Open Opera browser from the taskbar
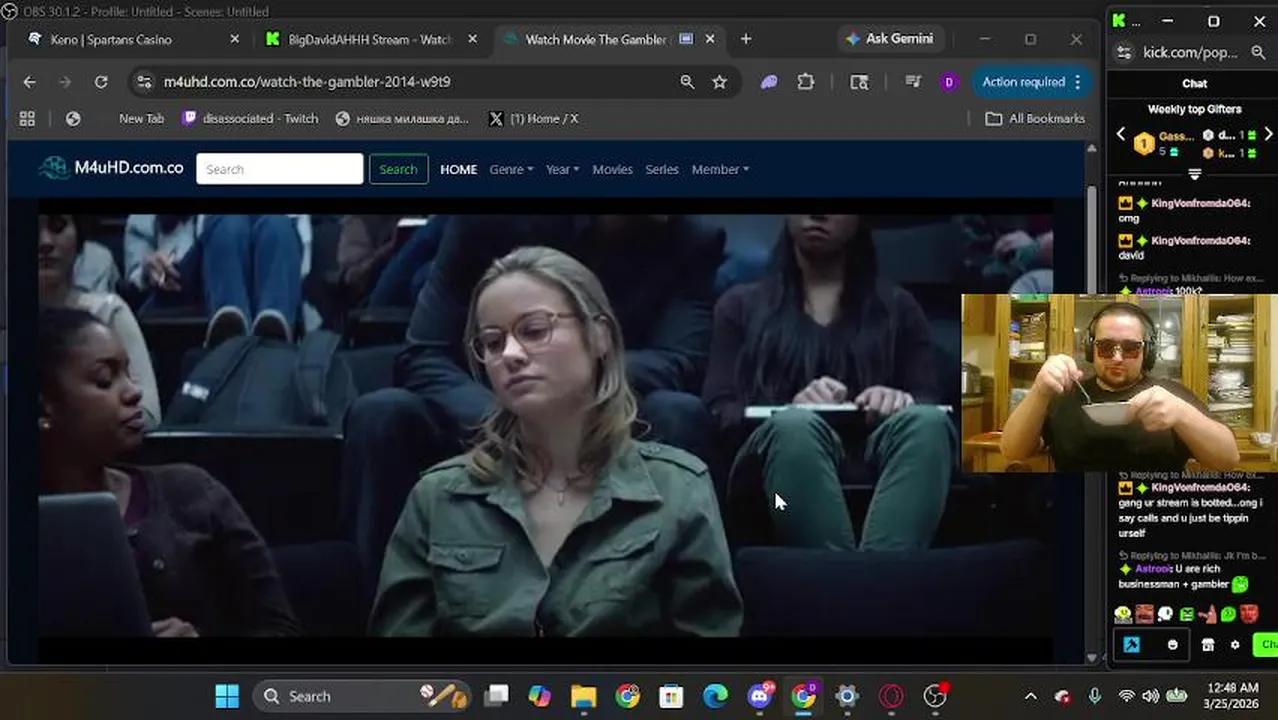The image size is (1278, 720). click(x=891, y=696)
